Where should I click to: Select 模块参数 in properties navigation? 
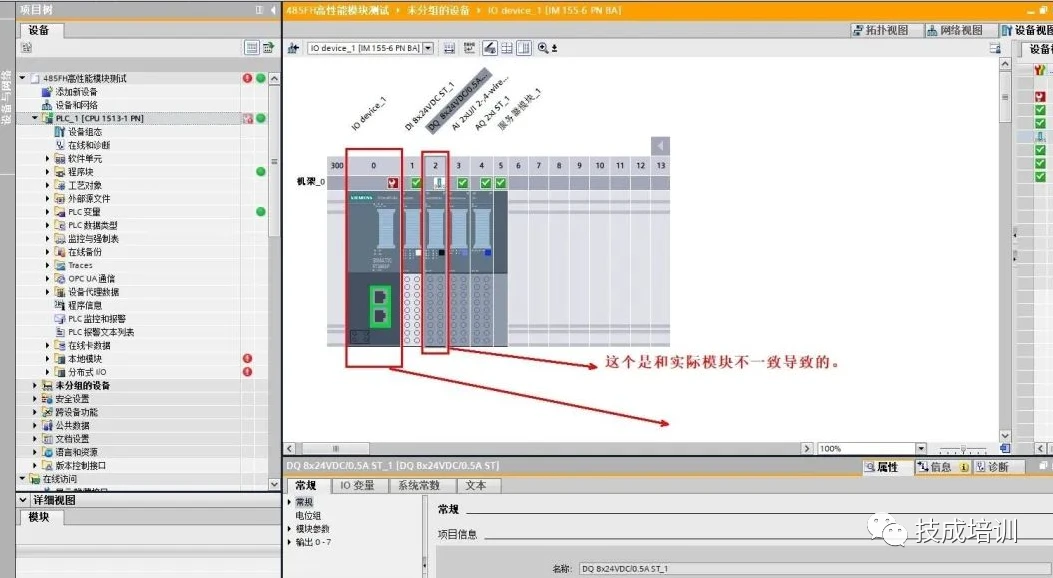click(x=312, y=529)
